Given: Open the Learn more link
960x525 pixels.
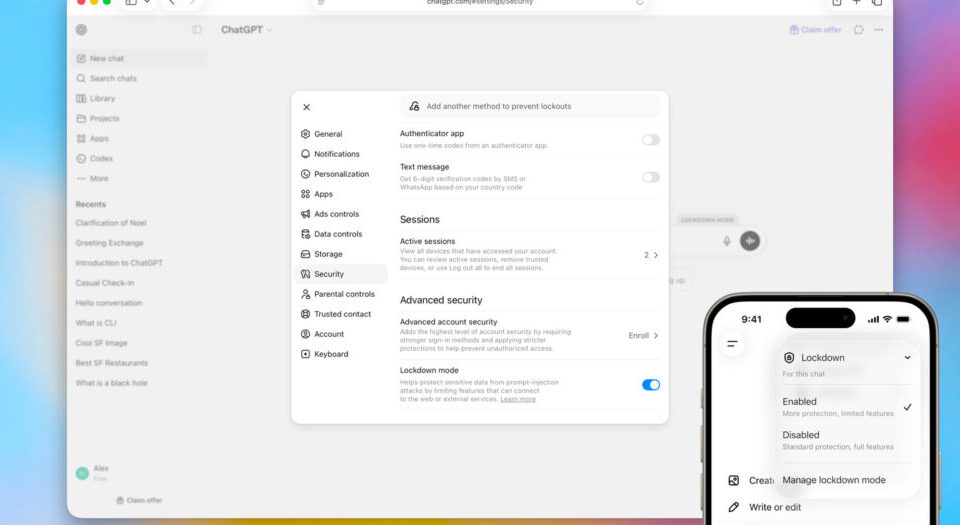Looking at the screenshot, I should (518, 399).
